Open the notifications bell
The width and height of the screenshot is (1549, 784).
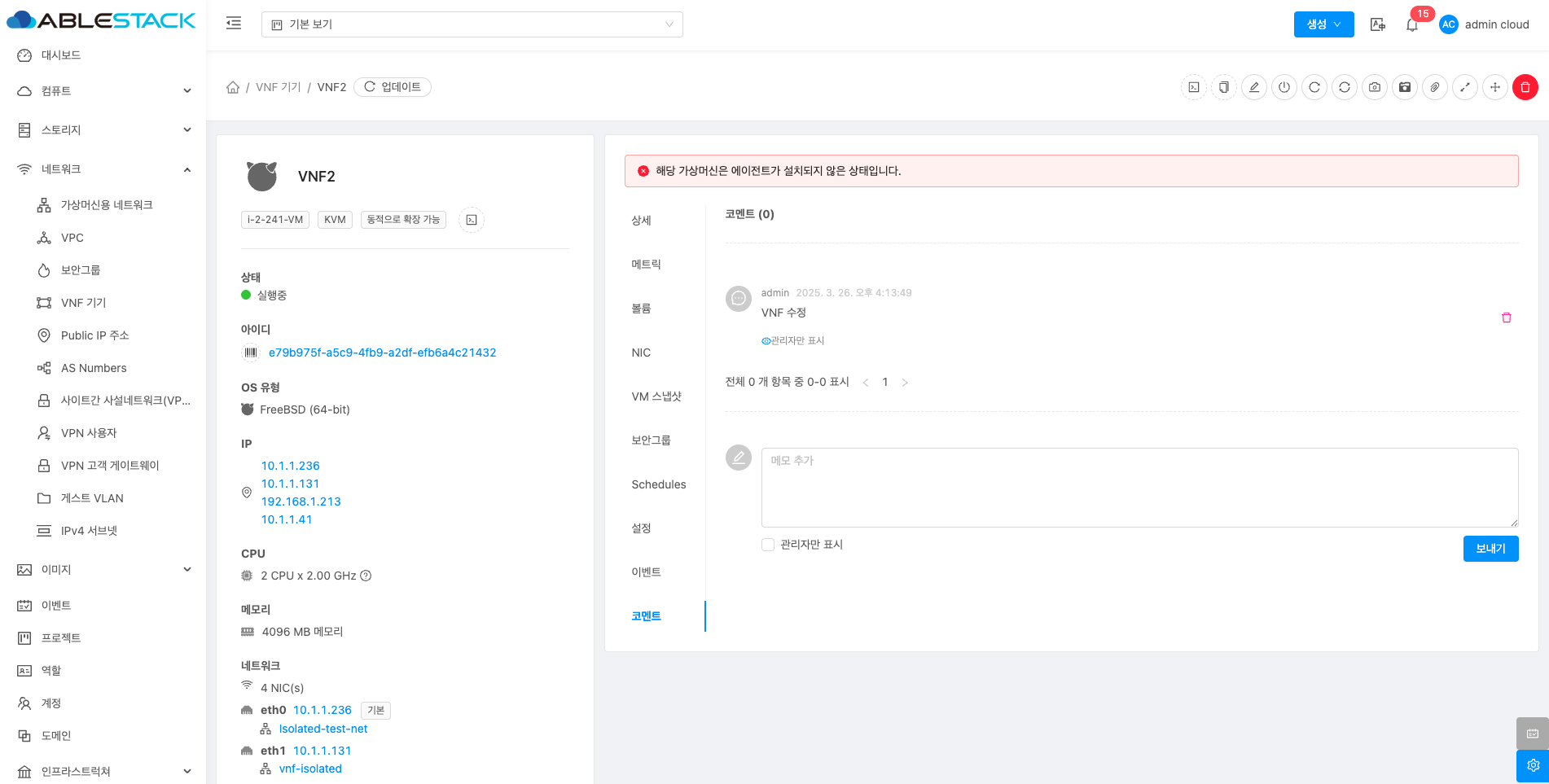pyautogui.click(x=1412, y=25)
